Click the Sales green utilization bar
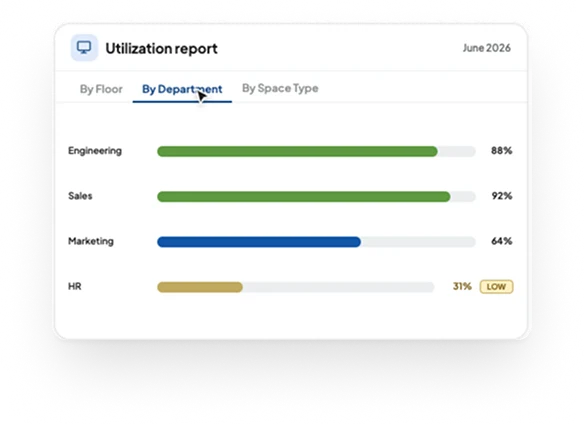This screenshot has width=584, height=424. (304, 196)
